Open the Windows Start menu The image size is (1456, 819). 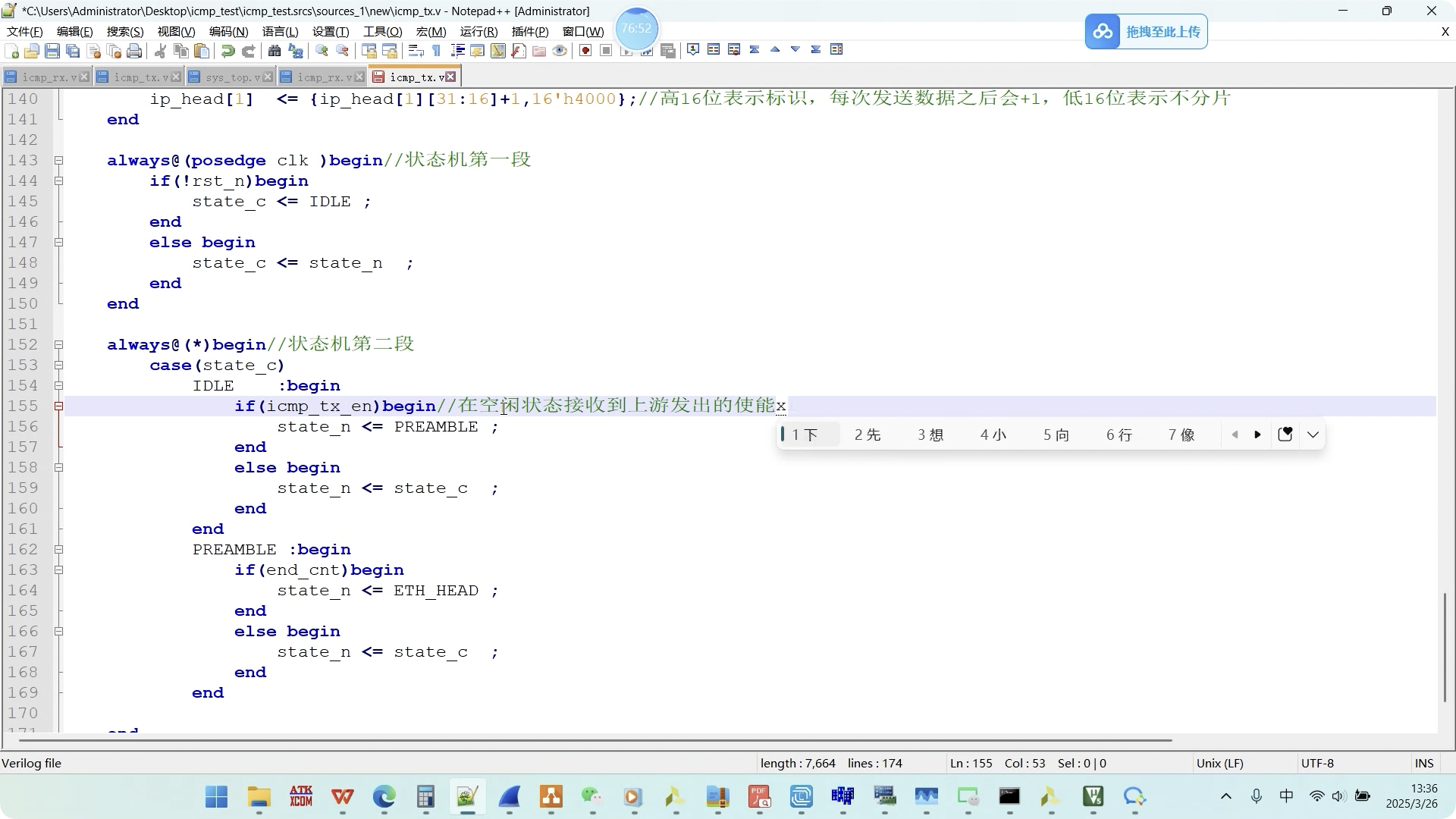pyautogui.click(x=217, y=797)
